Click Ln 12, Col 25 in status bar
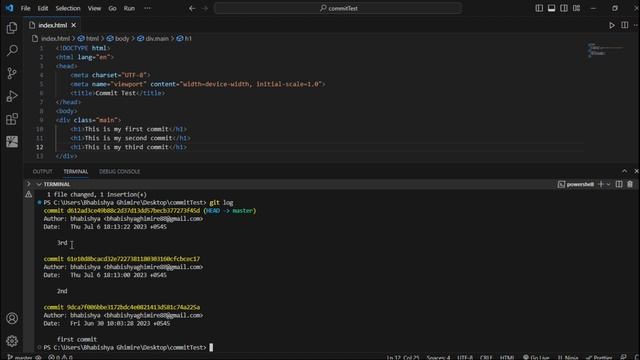This screenshot has height=360, width=640. point(403,357)
